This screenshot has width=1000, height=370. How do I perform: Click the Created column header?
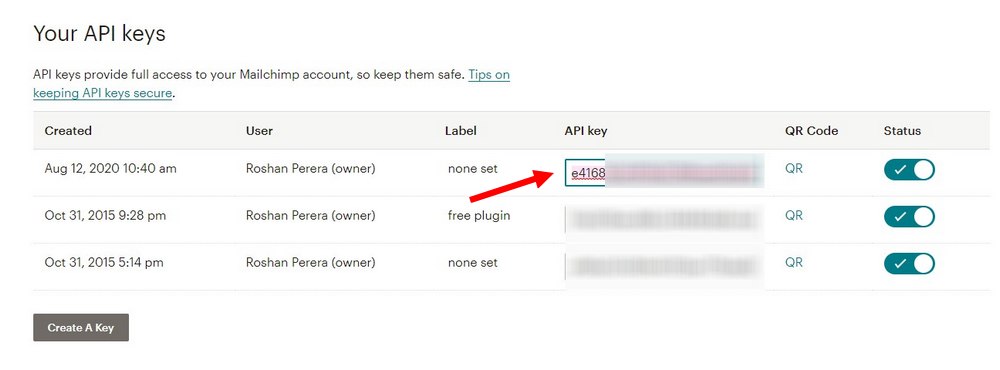click(68, 131)
